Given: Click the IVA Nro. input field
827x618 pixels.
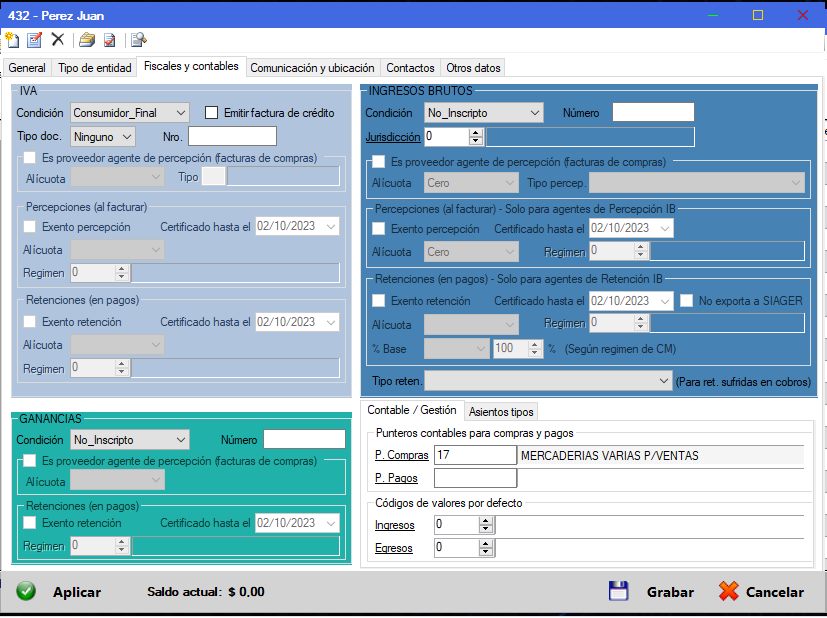Looking at the screenshot, I should tap(233, 136).
